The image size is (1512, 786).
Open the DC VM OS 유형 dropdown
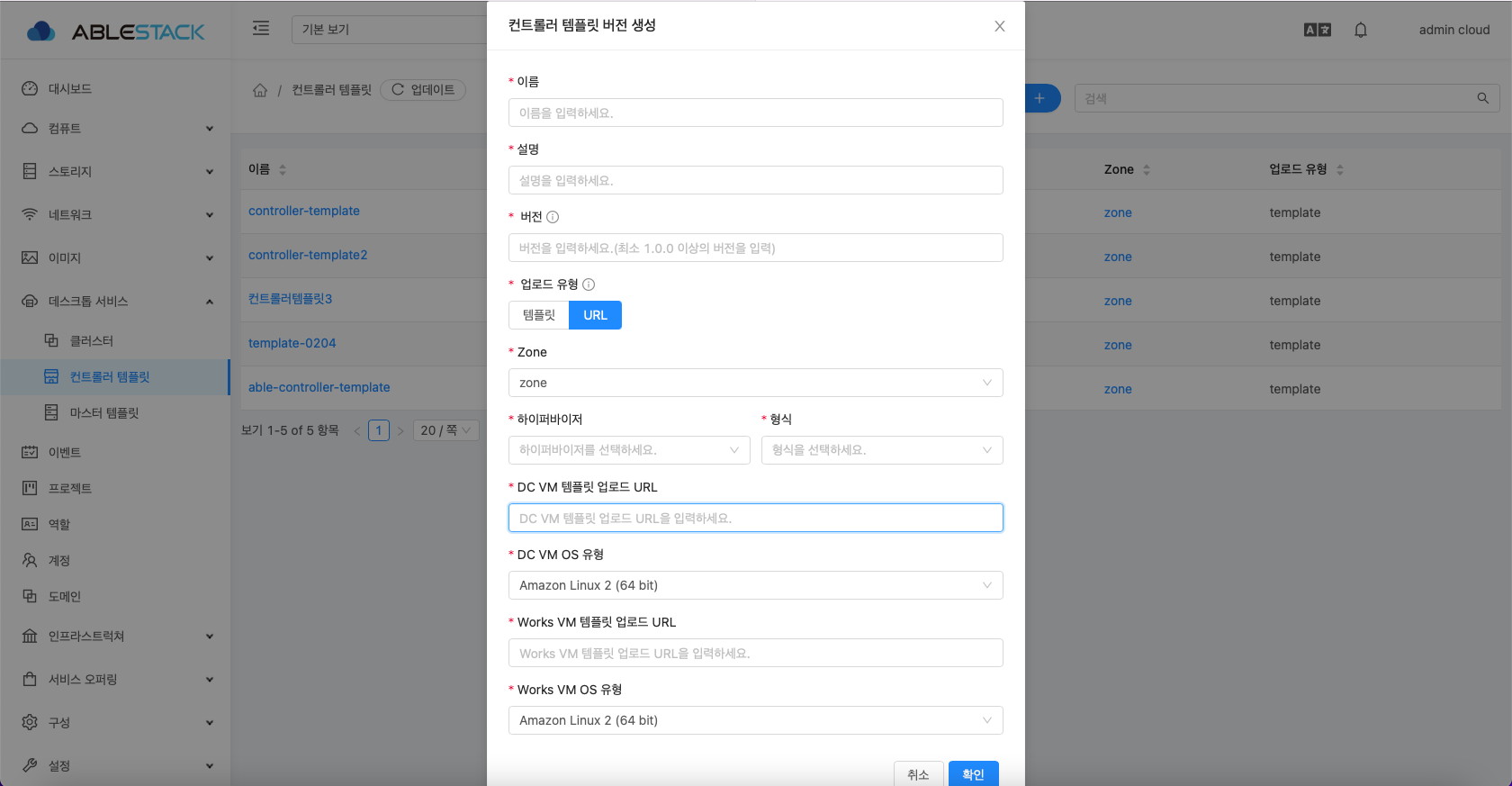(x=755, y=585)
